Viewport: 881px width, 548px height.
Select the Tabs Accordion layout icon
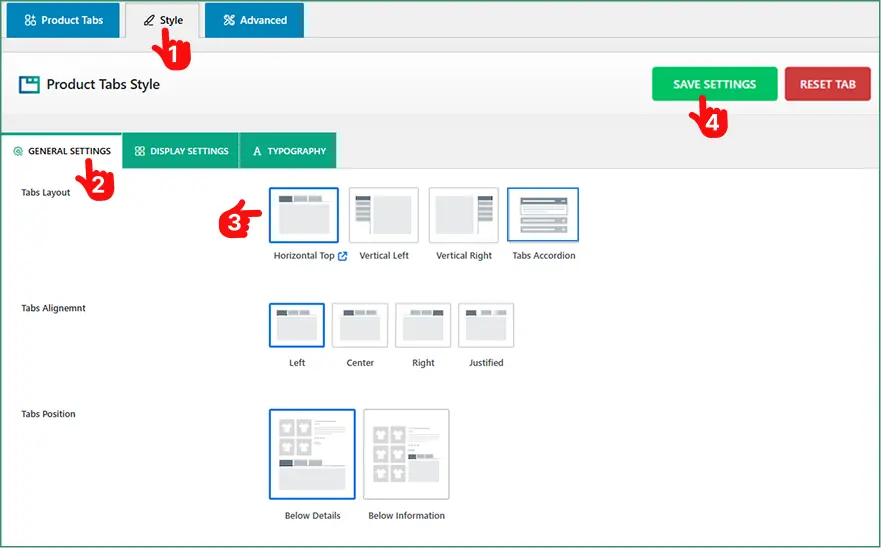(x=543, y=215)
